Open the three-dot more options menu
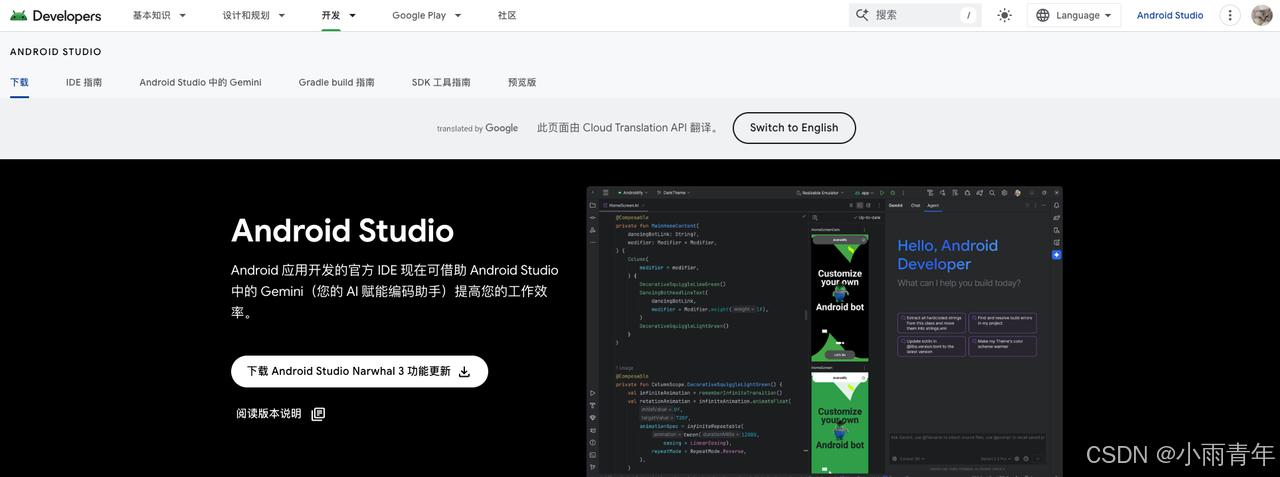Image resolution: width=1280 pixels, height=477 pixels. pyautogui.click(x=1230, y=15)
